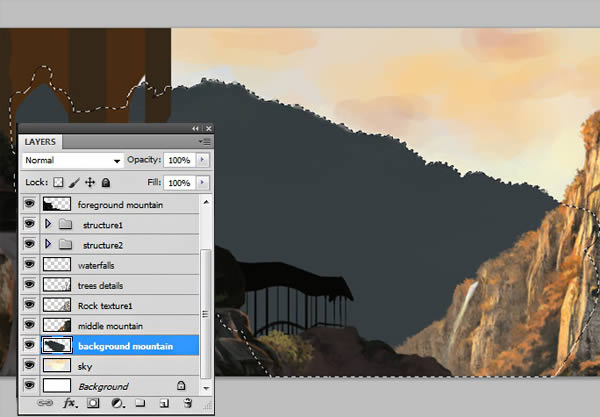Screen dimensions: 600x417
Task: Click the middle mountain layer thumbnail
Action: click(57, 325)
